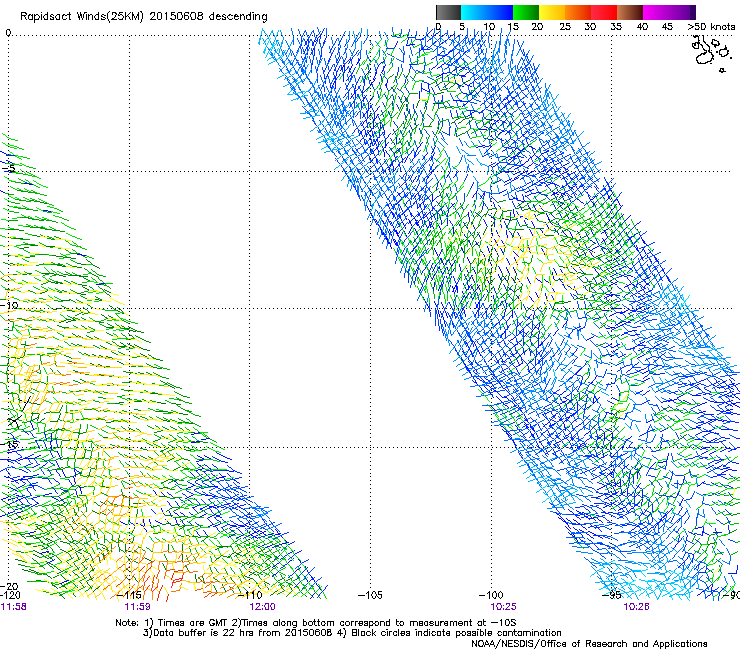Click the NOAA/NESDIS Office of Research credit

point(589,644)
